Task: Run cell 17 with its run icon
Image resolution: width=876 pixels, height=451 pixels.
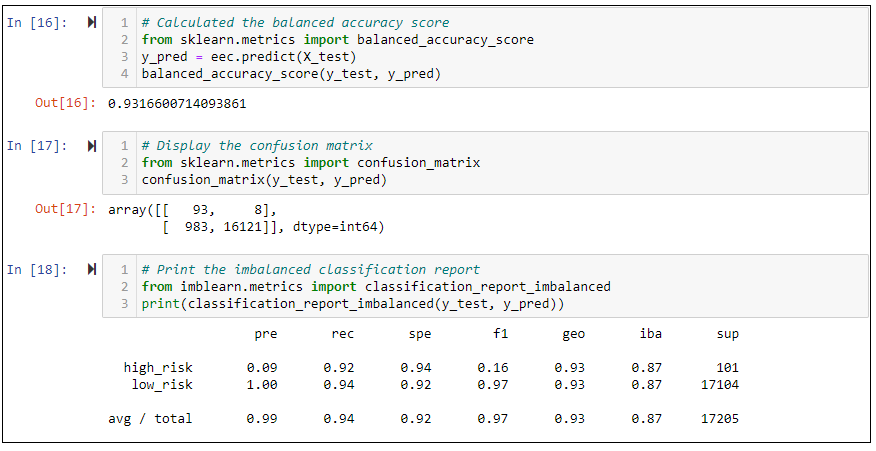Action: (92, 146)
